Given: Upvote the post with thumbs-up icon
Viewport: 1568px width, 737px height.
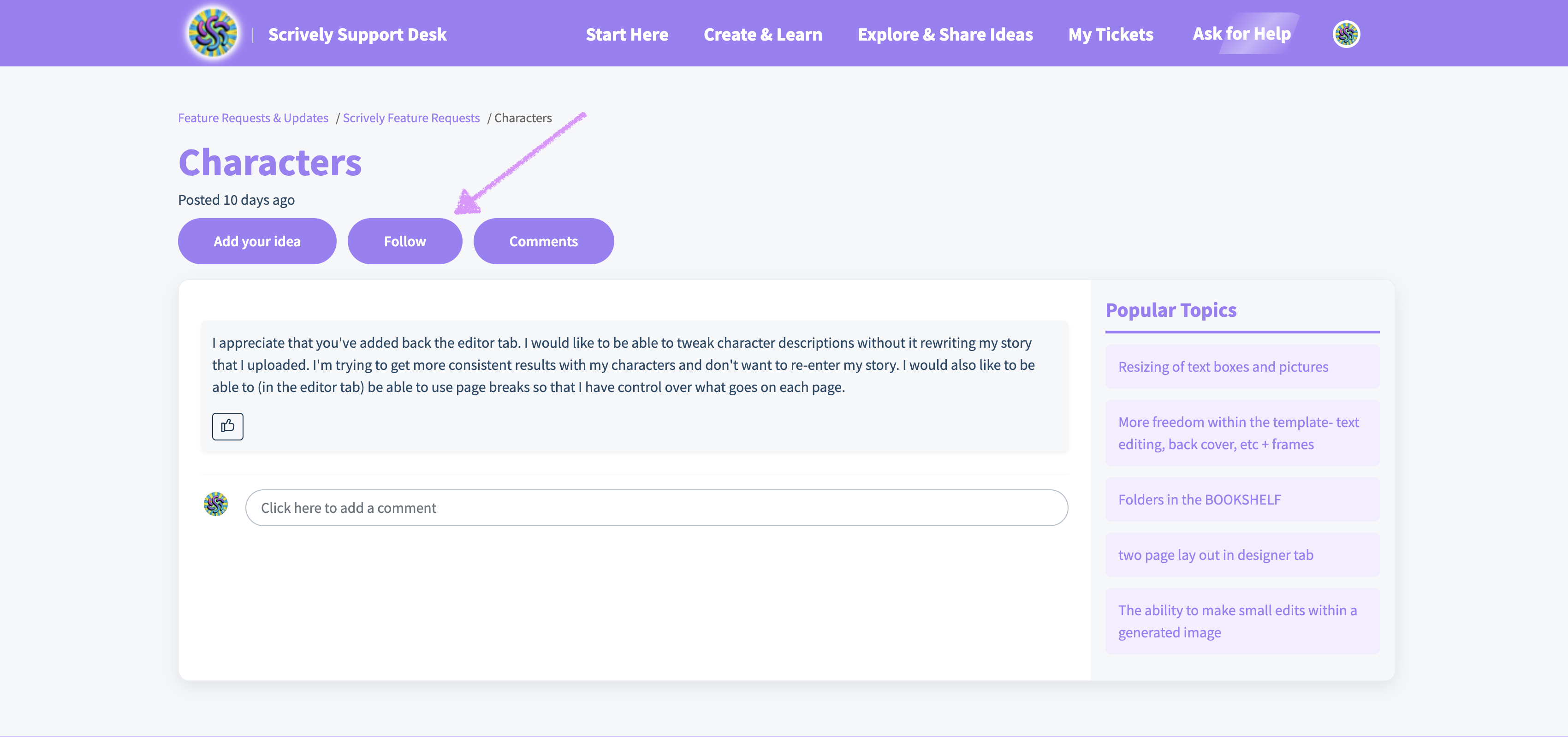Looking at the screenshot, I should tap(228, 426).
